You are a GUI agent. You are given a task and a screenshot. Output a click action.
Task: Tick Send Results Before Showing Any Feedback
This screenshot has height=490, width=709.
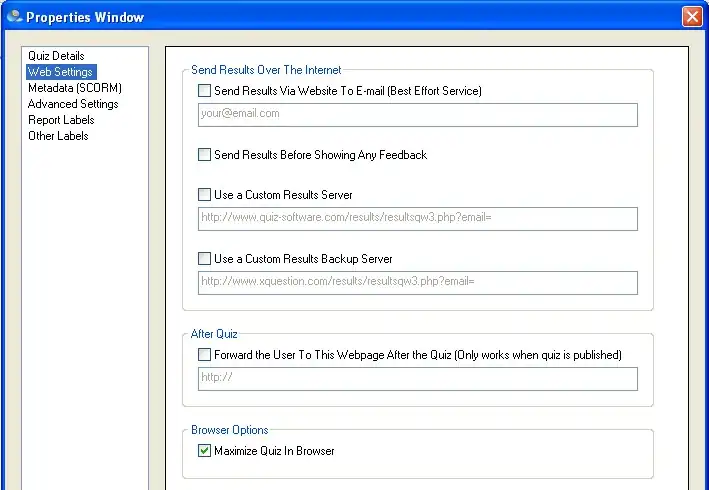click(205, 155)
